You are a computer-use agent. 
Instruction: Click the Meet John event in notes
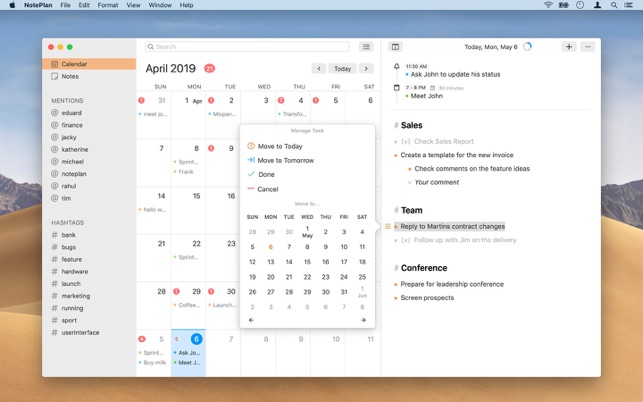tap(426, 96)
